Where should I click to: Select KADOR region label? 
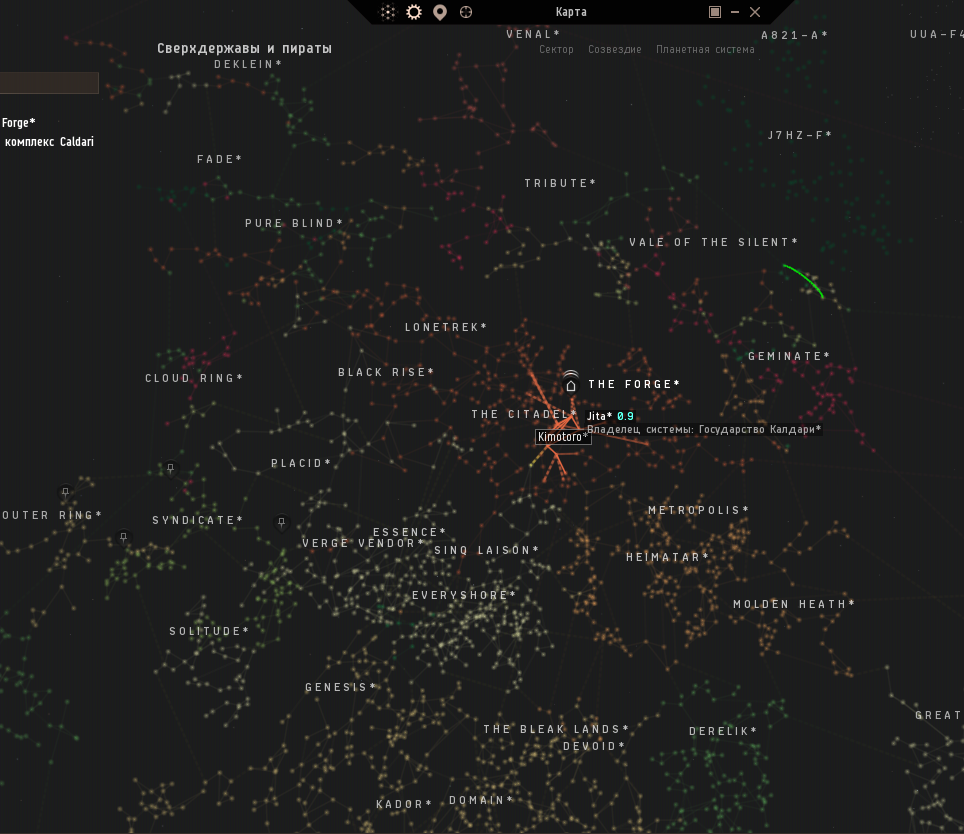[x=404, y=804]
